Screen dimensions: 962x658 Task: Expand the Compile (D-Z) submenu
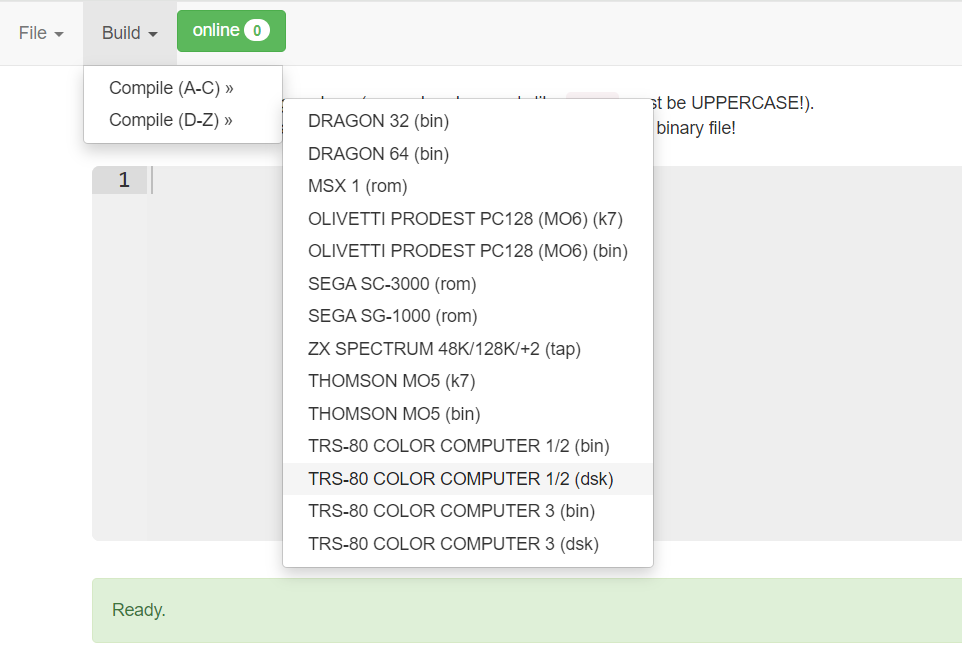click(x=171, y=120)
